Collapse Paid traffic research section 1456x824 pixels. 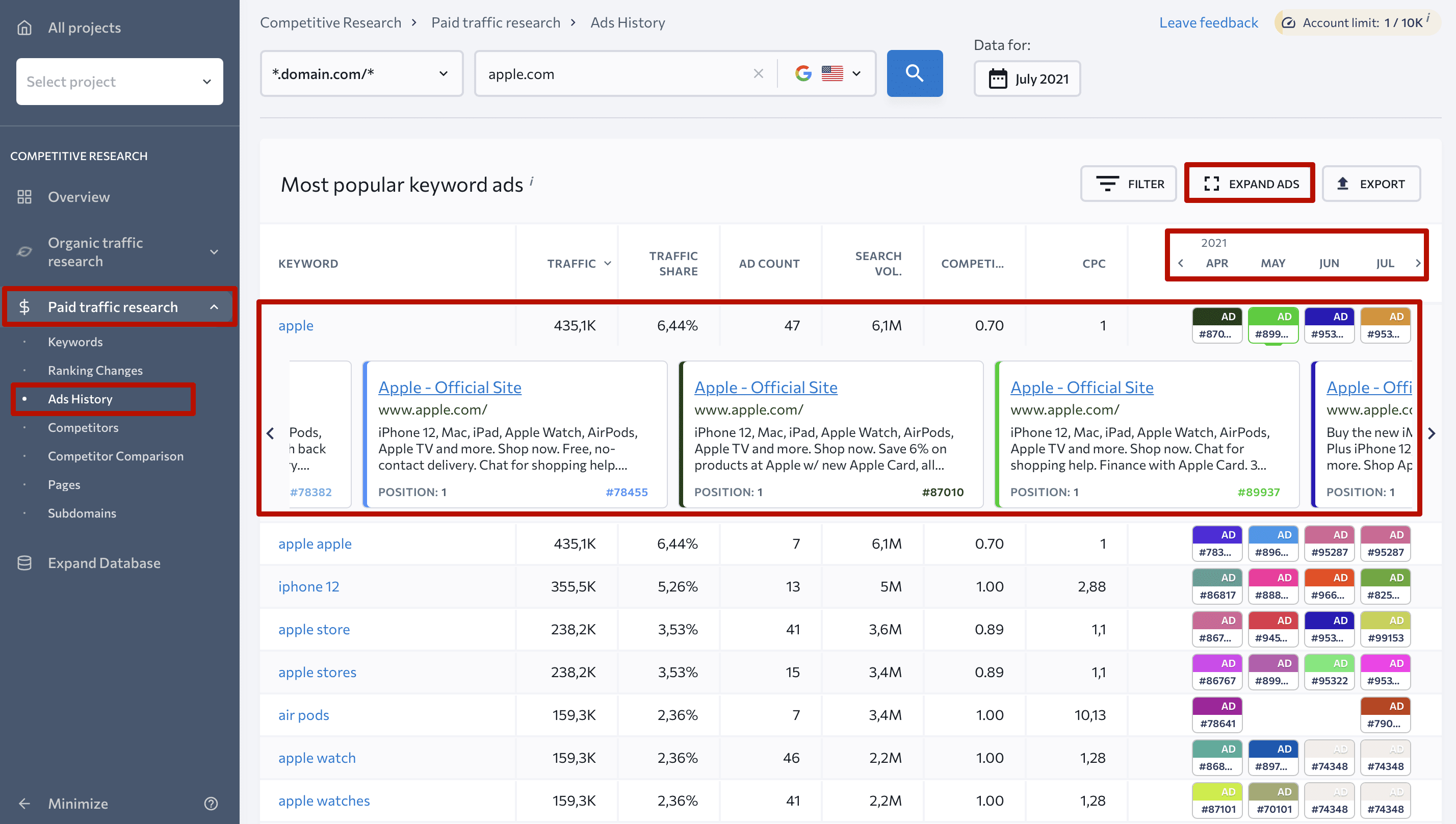[215, 307]
